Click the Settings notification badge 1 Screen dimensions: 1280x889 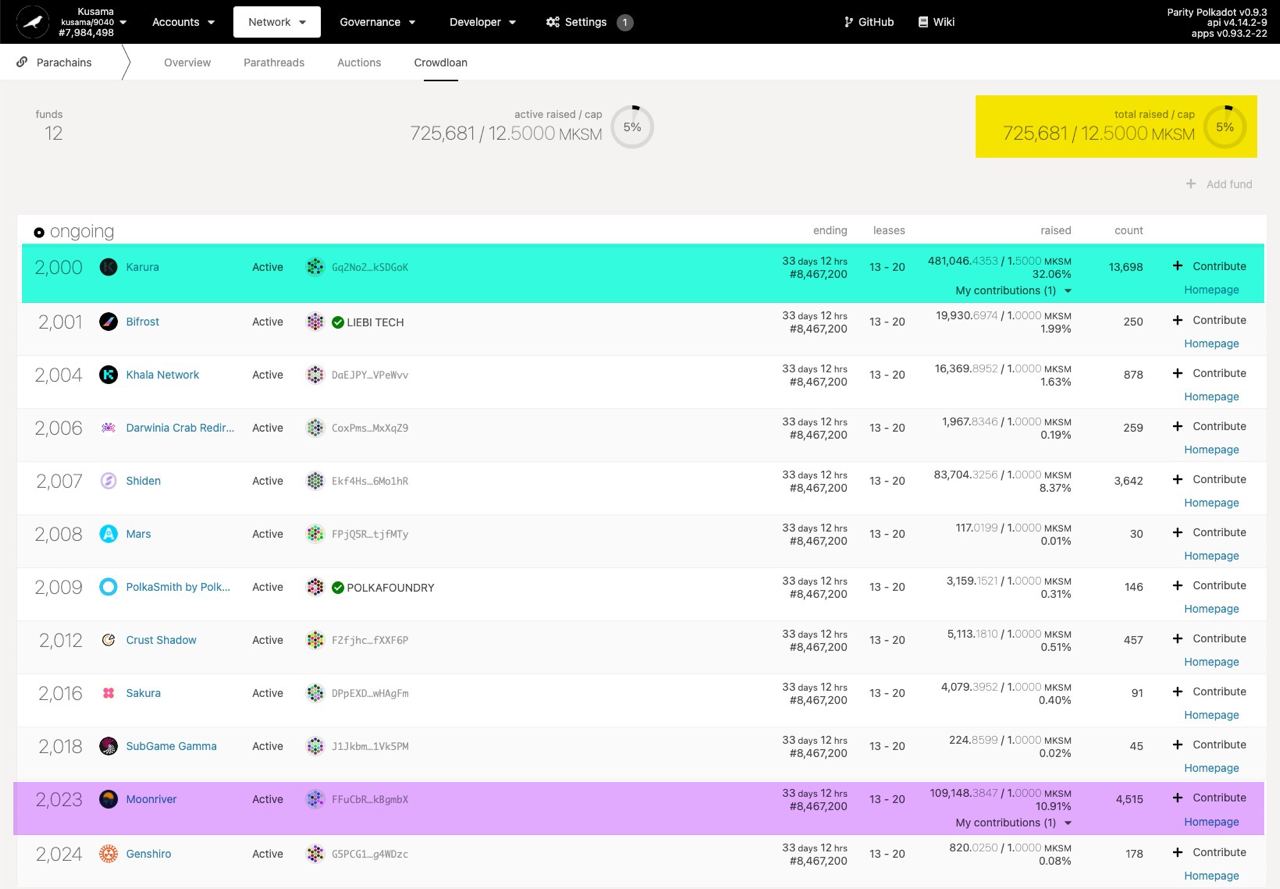(x=625, y=22)
